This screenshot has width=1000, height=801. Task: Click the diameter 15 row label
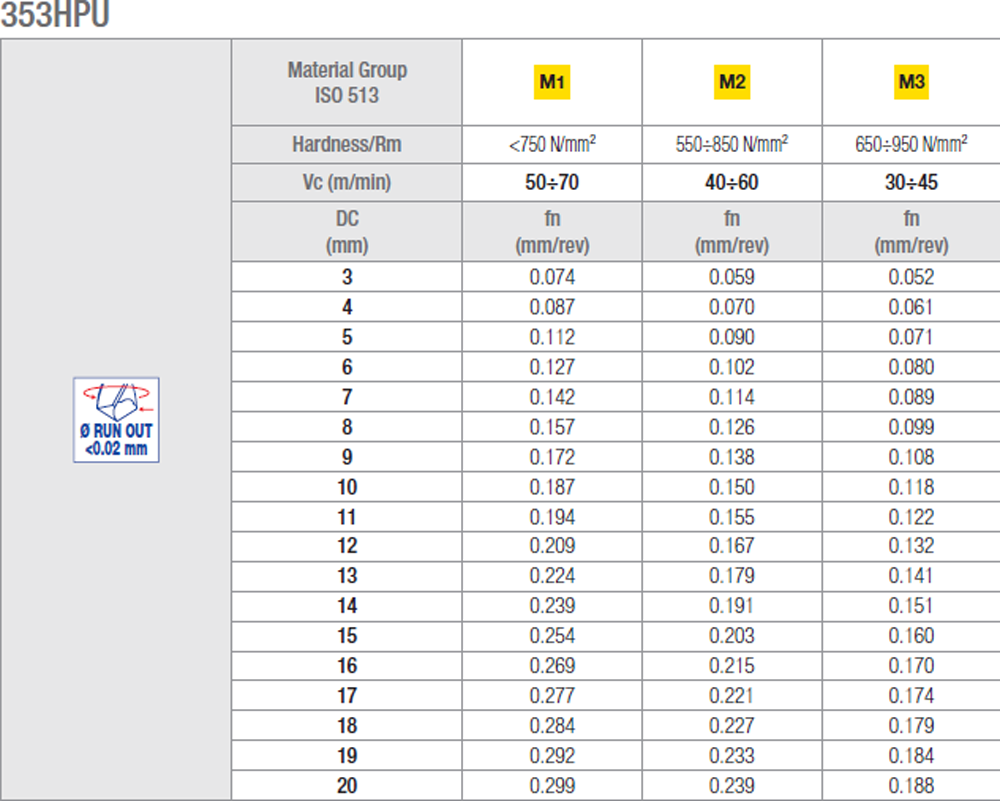click(x=347, y=635)
